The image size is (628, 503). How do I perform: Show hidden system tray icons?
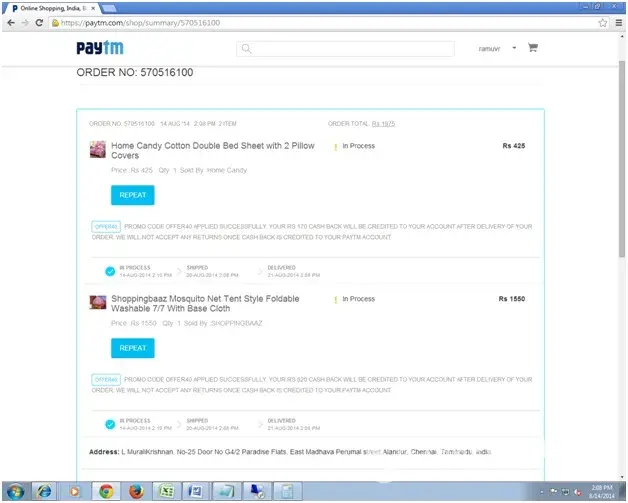pyautogui.click(x=542, y=492)
